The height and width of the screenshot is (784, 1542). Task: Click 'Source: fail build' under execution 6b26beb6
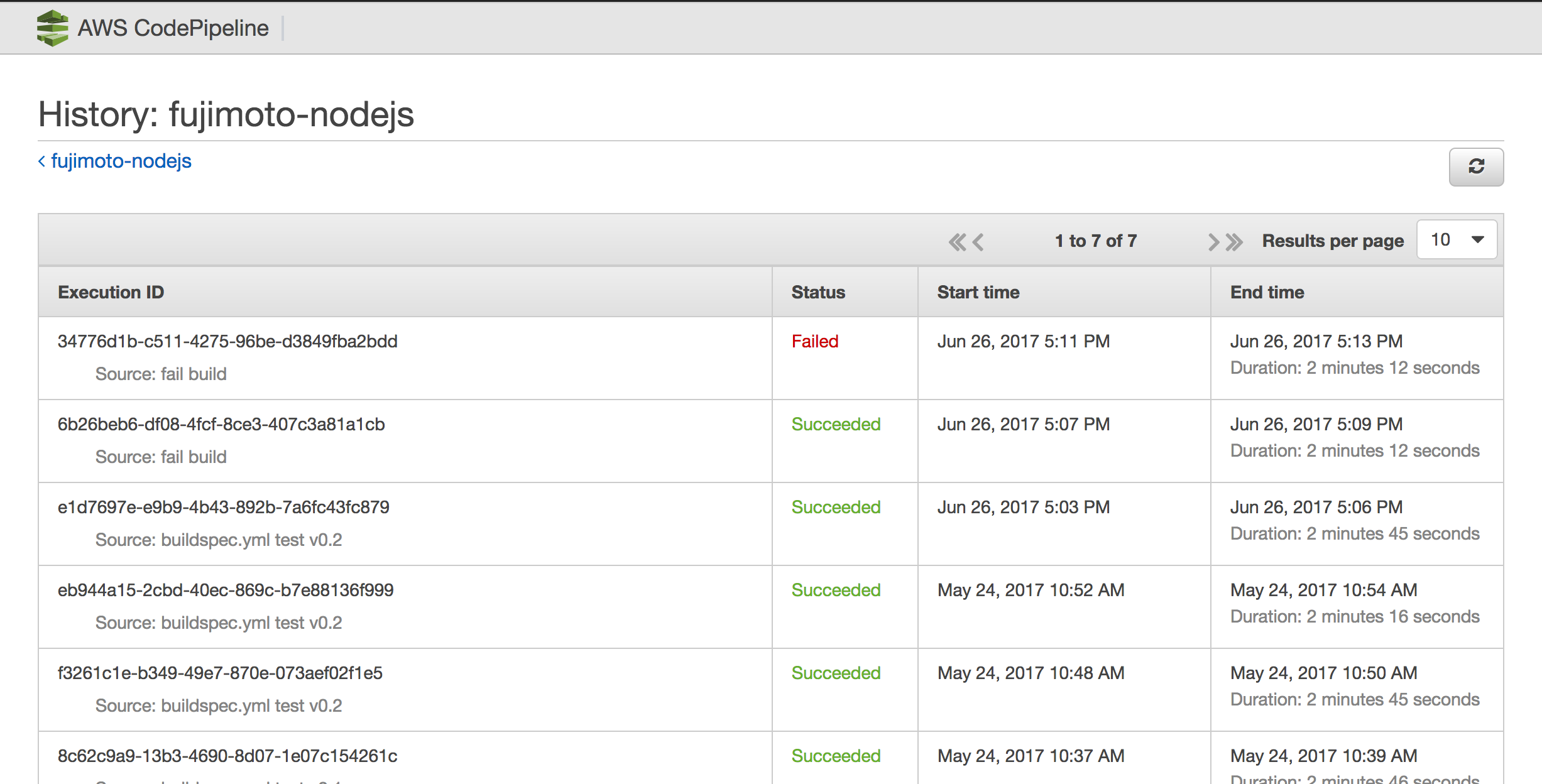[161, 457]
